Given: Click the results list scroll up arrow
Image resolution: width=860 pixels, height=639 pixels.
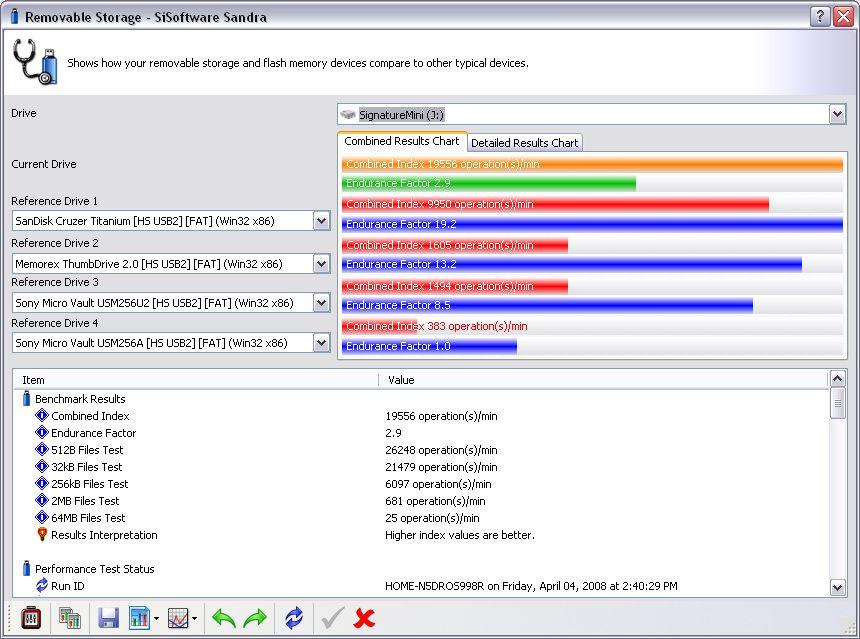Looking at the screenshot, I should click(x=837, y=378).
